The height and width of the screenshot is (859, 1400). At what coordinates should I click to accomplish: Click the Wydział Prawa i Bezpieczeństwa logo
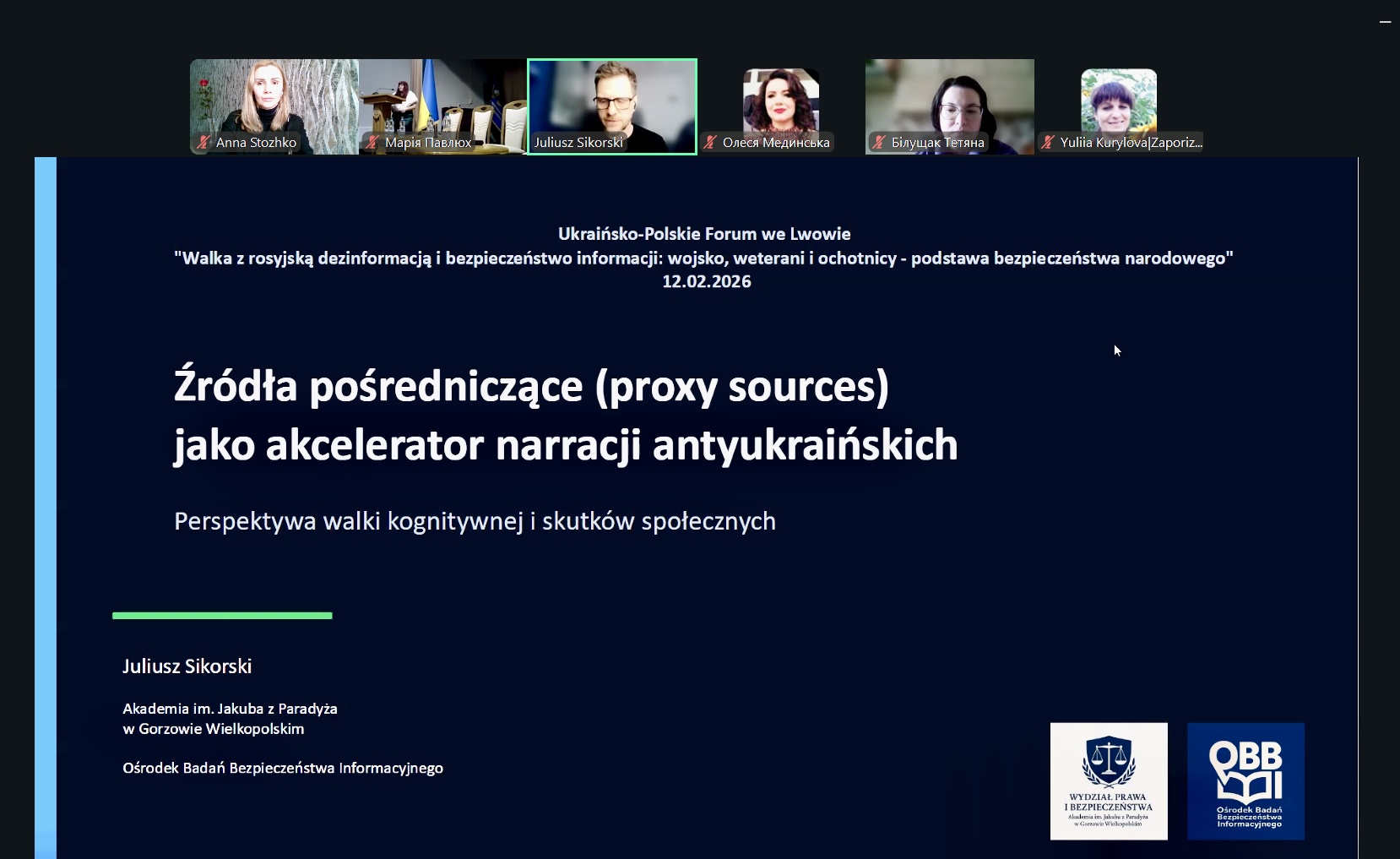click(x=1109, y=781)
